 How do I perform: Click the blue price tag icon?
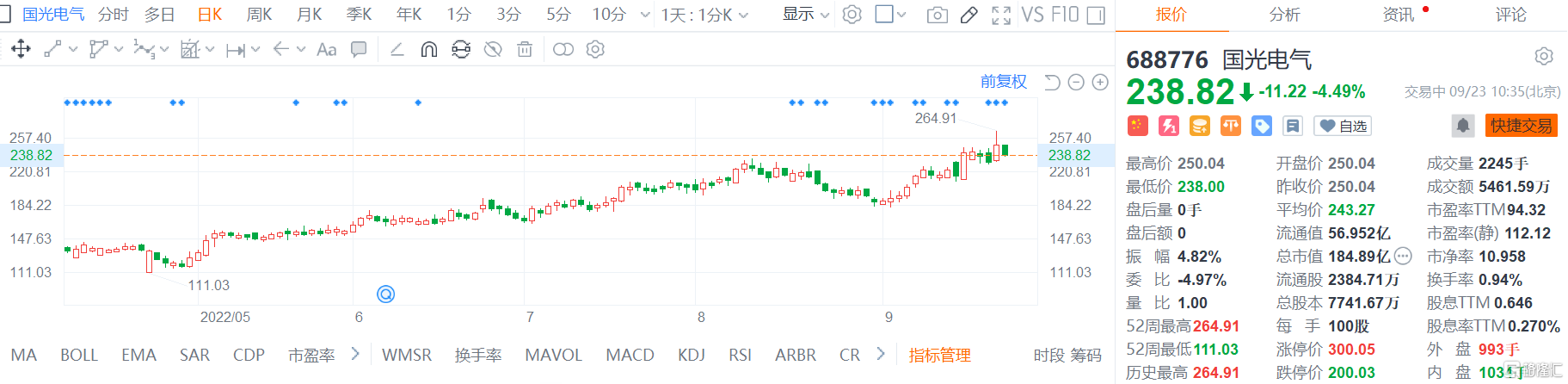(x=1262, y=126)
